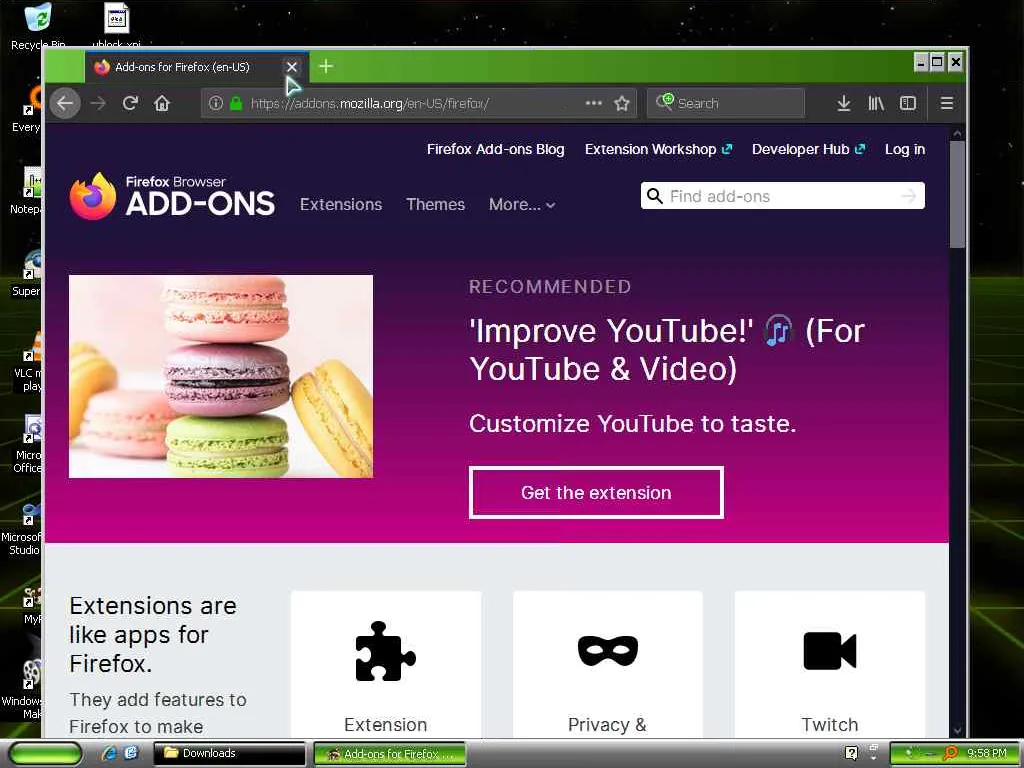Viewport: 1024px width, 768px height.
Task: Click scrollbar down arrow
Action: point(957,730)
